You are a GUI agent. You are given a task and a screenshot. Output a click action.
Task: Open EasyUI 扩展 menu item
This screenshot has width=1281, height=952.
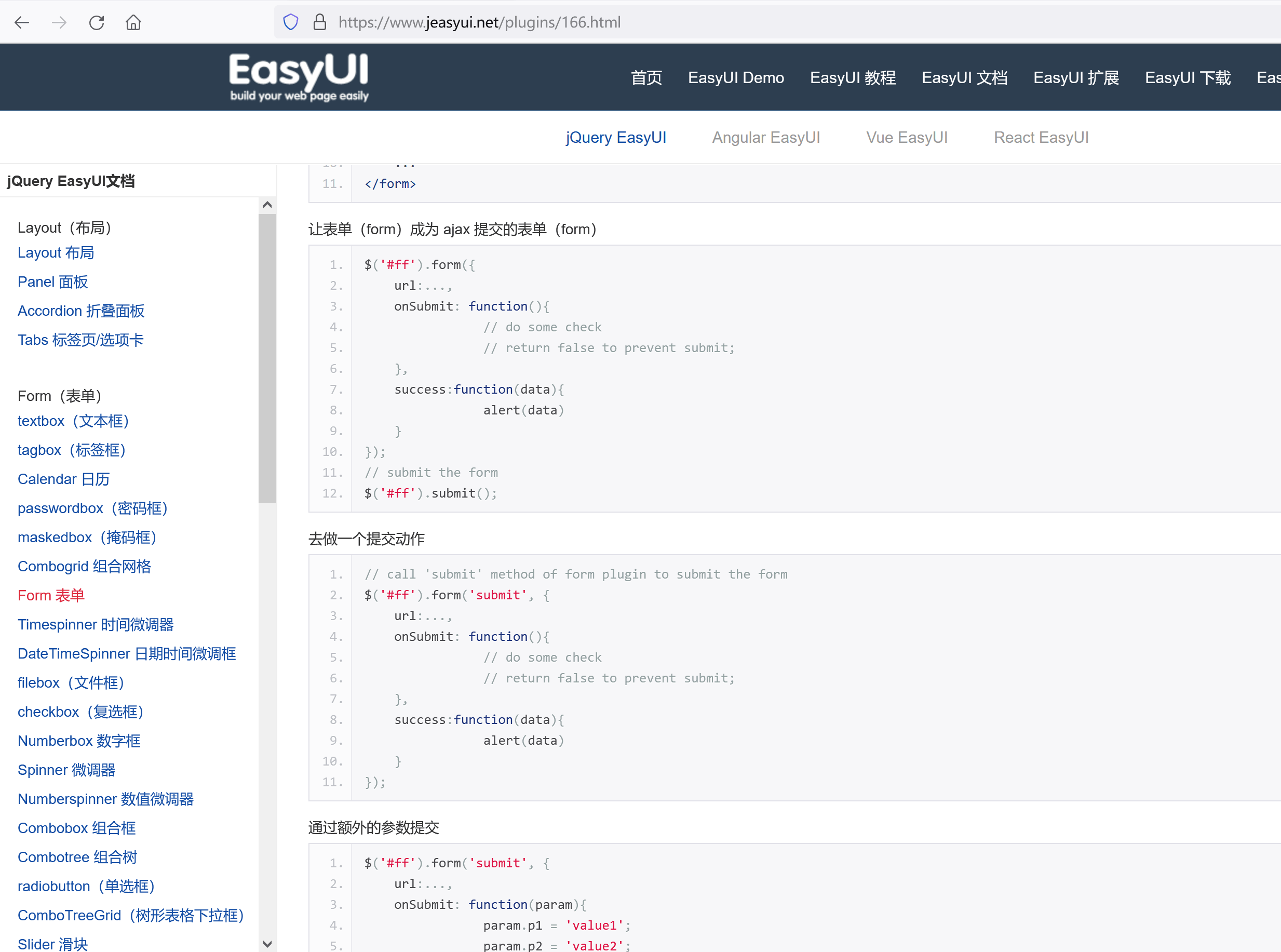point(1076,78)
